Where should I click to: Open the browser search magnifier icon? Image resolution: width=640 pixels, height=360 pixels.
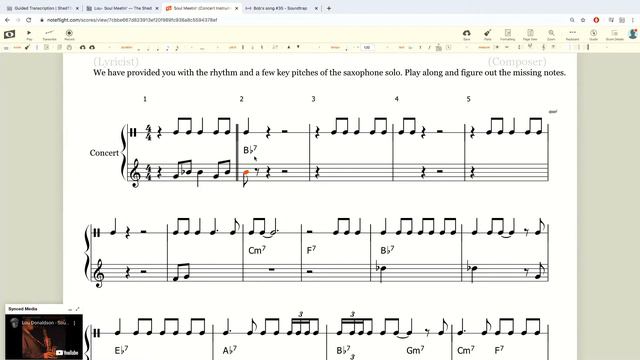tap(572, 20)
